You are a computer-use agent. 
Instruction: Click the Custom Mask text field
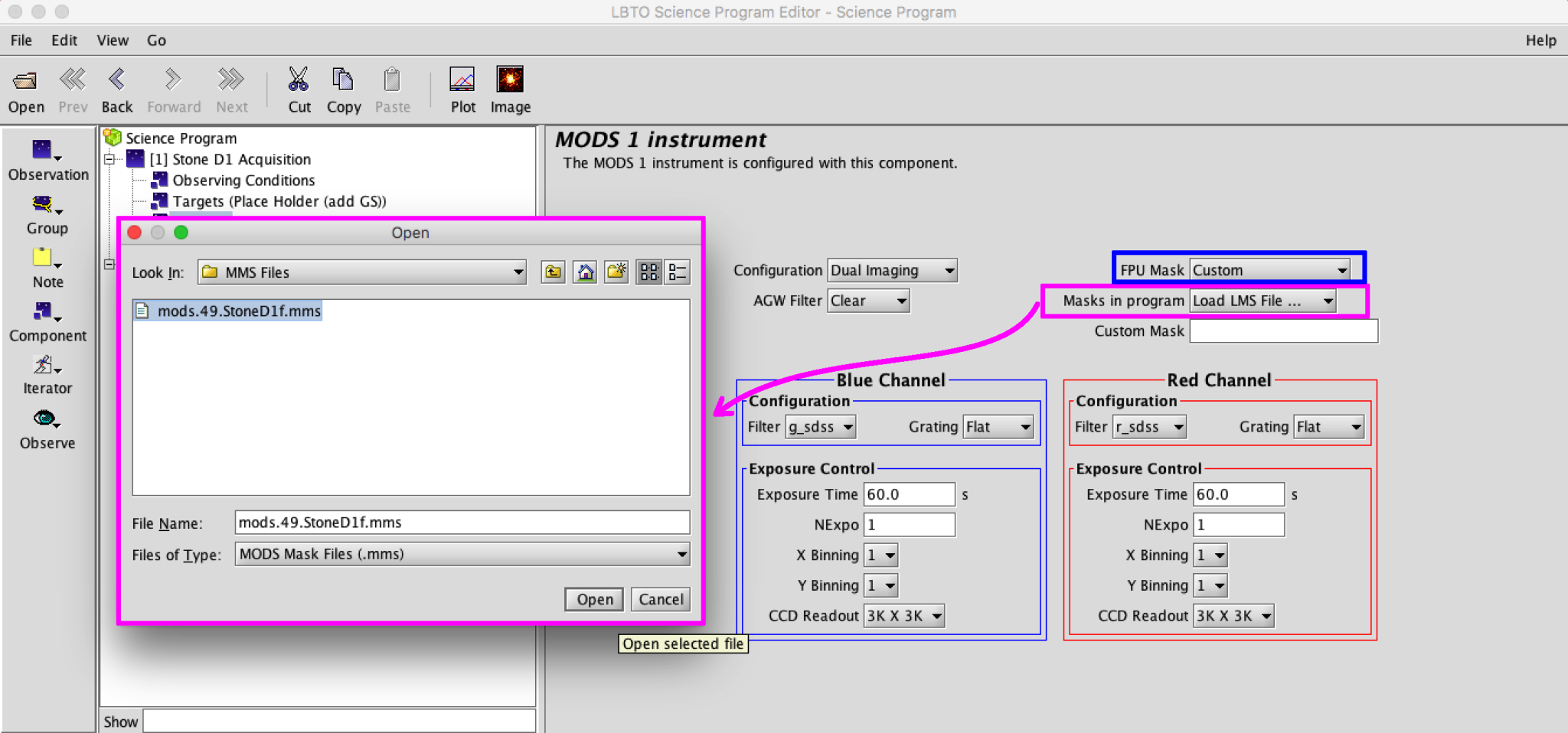tap(1284, 331)
